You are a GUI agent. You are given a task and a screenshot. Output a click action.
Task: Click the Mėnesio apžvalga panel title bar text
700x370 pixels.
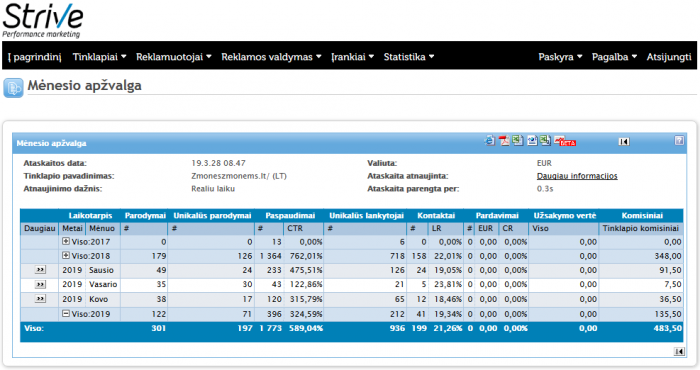51,143
